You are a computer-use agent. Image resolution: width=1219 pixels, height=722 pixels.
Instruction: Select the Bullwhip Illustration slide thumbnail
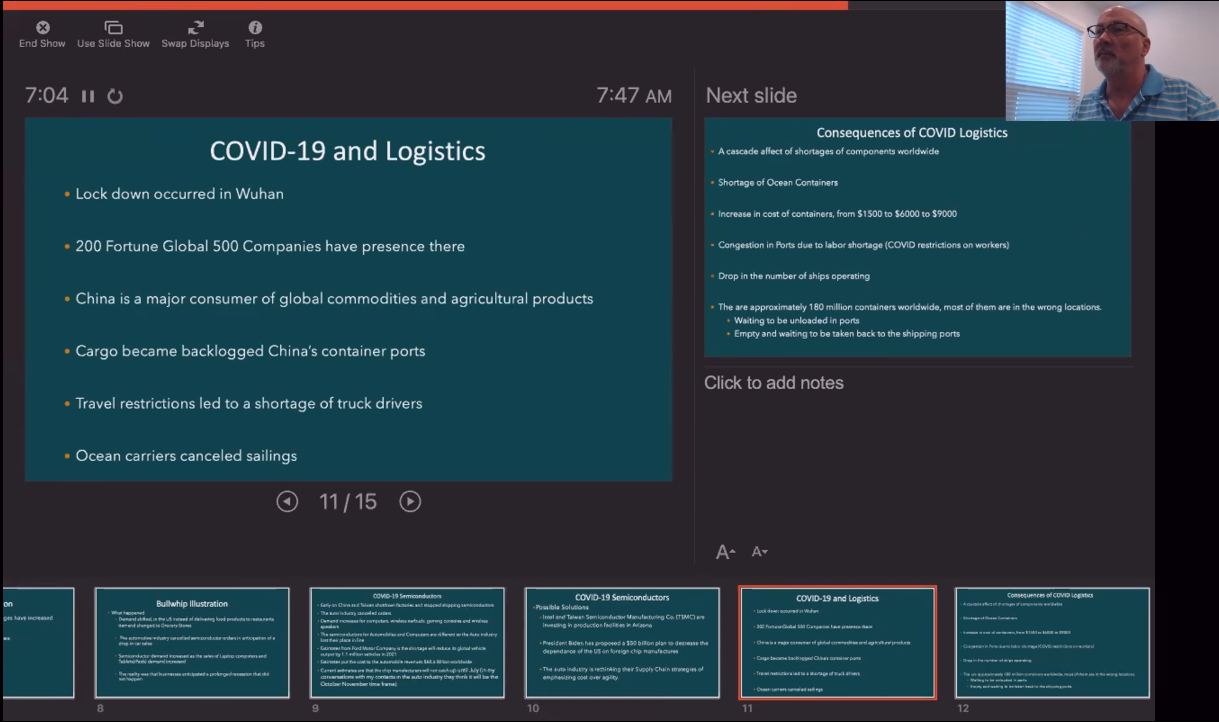[x=192, y=642]
